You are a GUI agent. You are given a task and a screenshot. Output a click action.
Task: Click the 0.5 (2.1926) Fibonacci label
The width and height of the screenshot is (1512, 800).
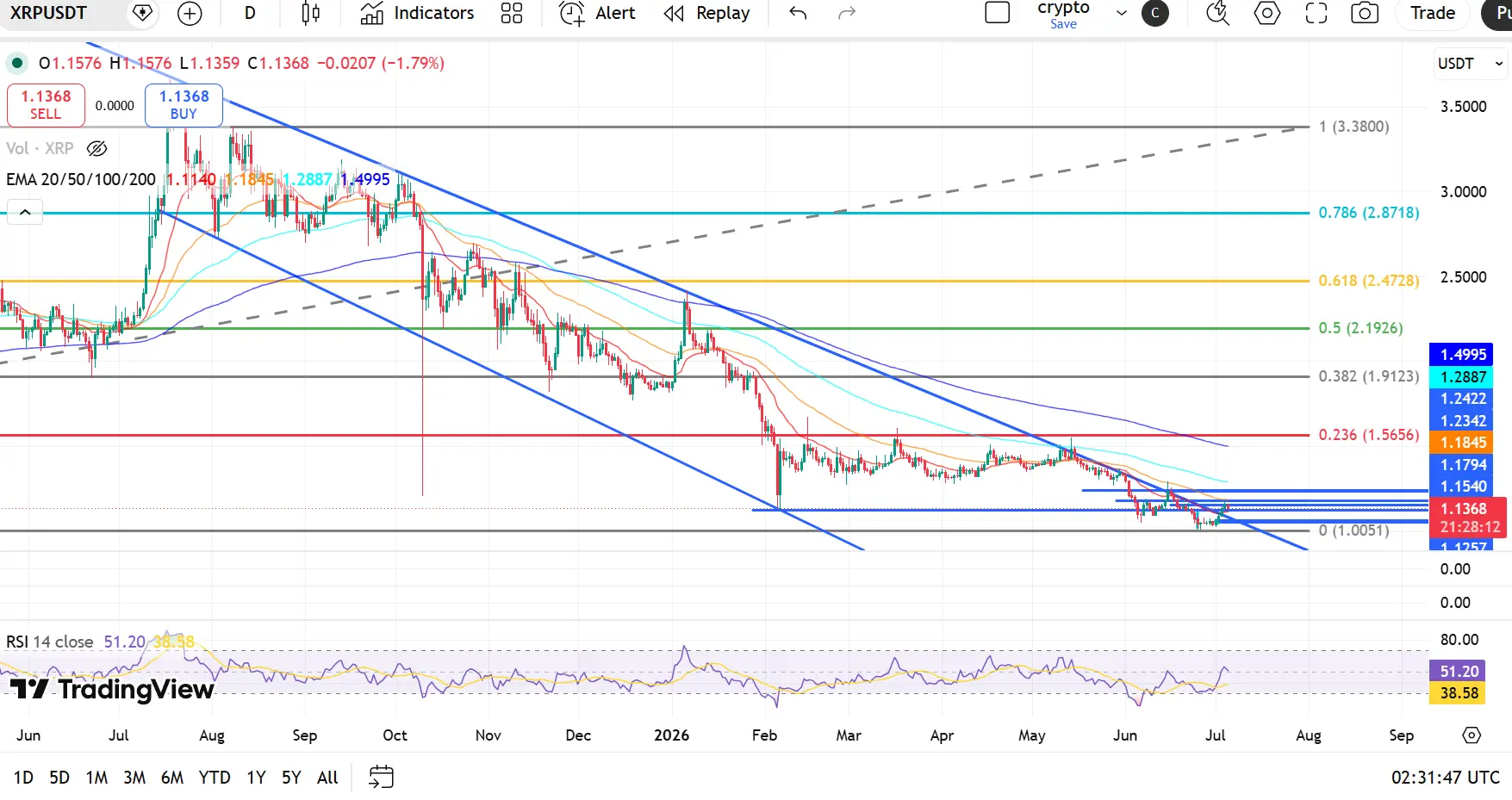pyautogui.click(x=1360, y=328)
